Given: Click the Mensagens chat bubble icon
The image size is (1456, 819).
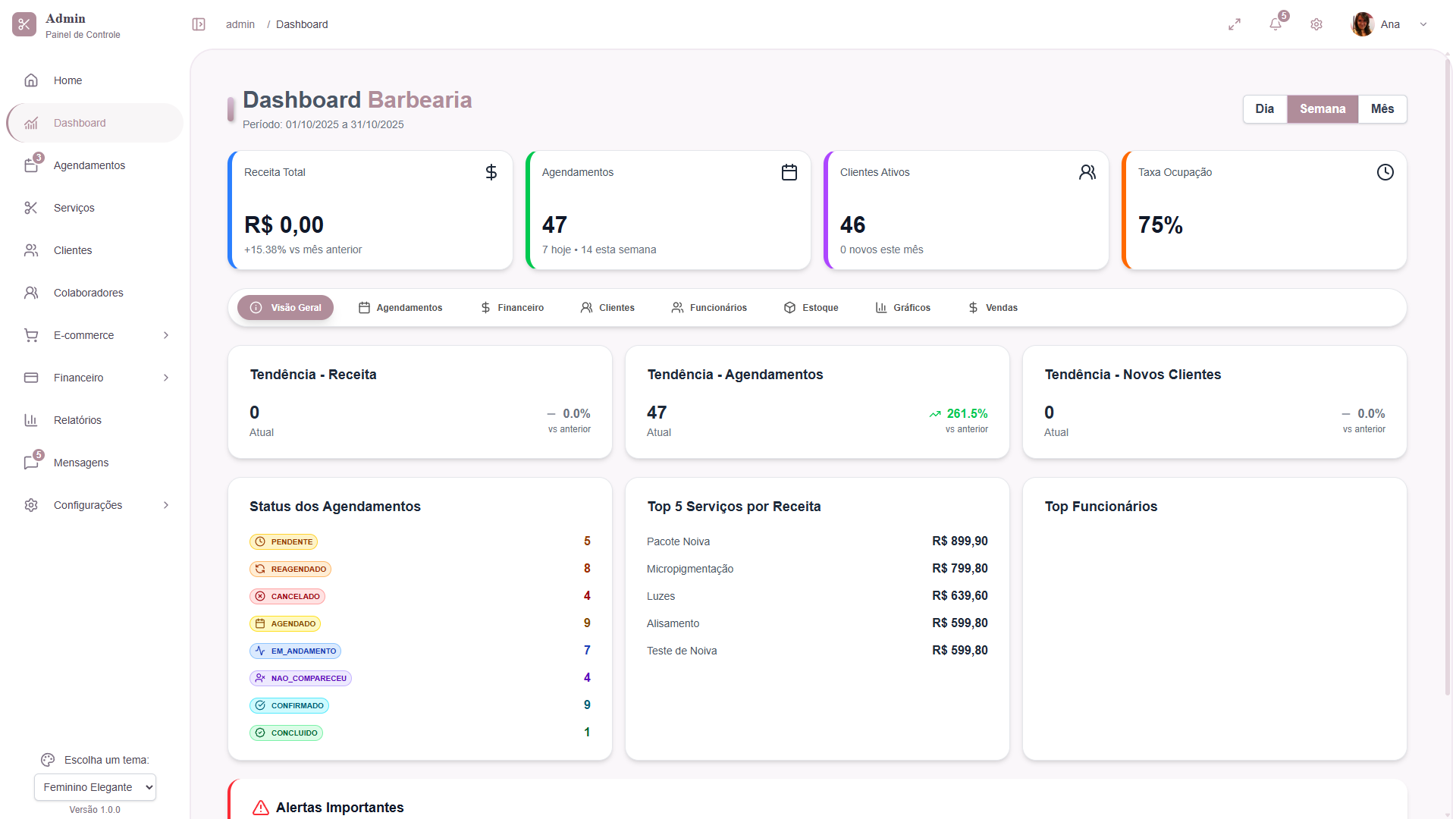Looking at the screenshot, I should (31, 463).
